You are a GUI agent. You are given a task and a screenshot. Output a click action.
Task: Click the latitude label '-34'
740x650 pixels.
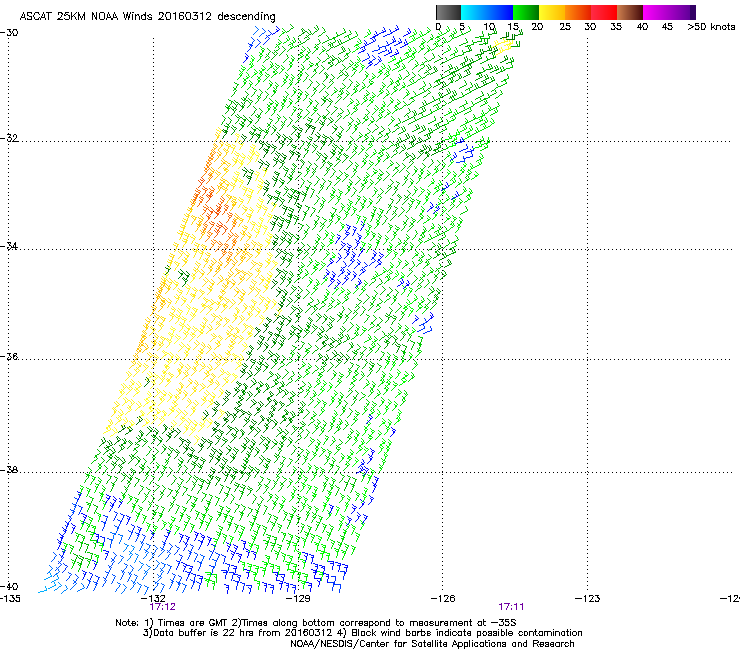pos(9,246)
